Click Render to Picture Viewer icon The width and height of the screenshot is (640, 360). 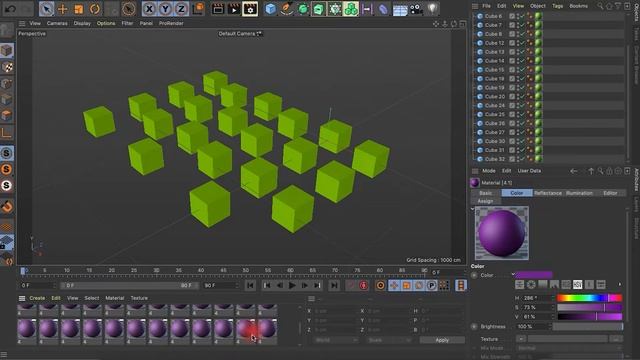(x=234, y=9)
